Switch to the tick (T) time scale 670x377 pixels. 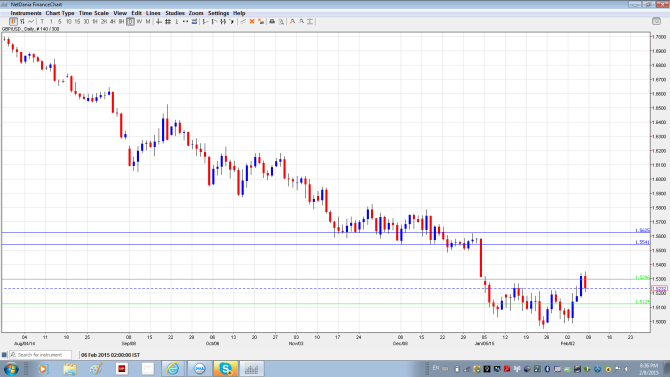tap(42, 21)
